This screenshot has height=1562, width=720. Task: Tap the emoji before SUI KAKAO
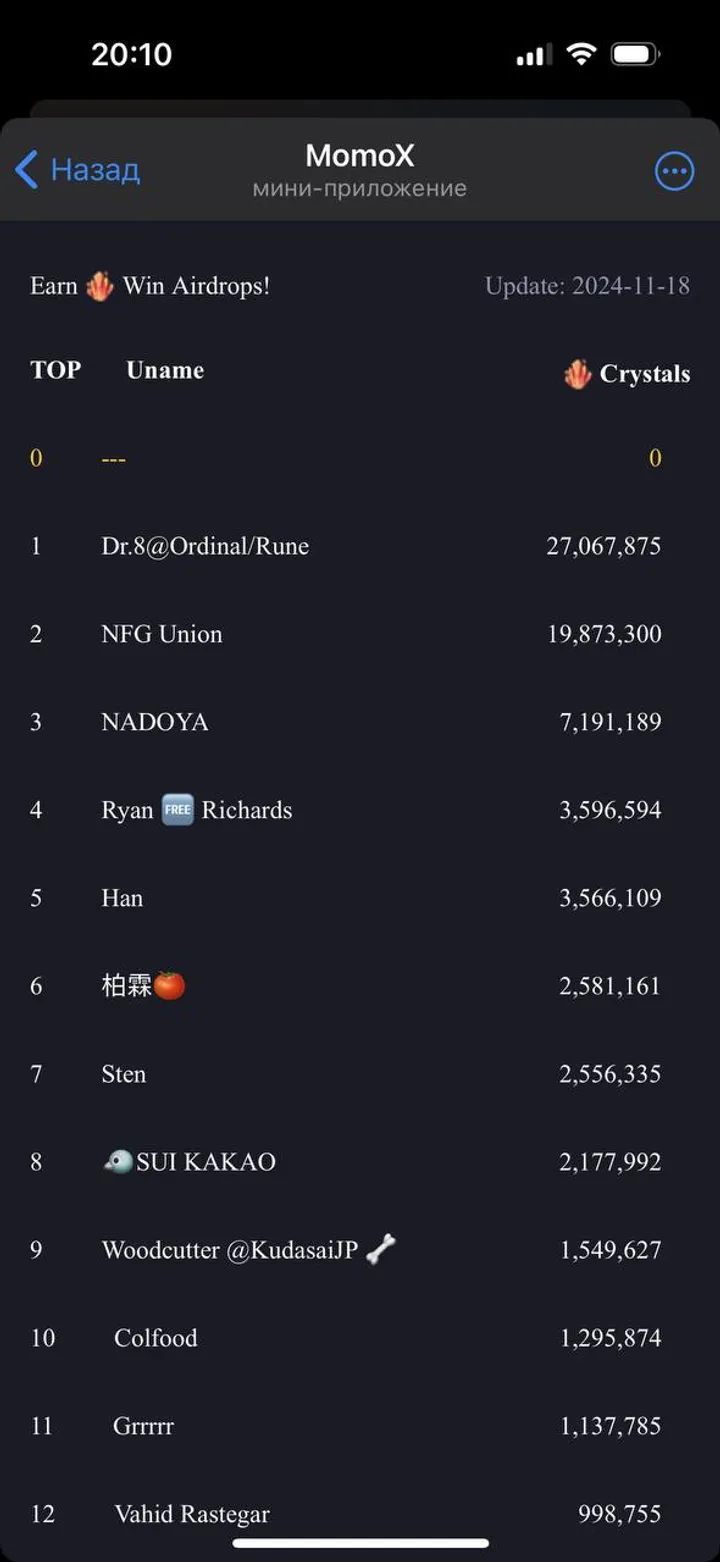(x=117, y=1162)
